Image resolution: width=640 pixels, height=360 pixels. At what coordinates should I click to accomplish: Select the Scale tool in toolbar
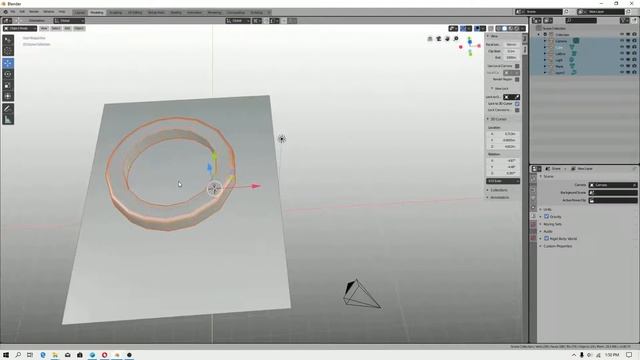pos(8,85)
